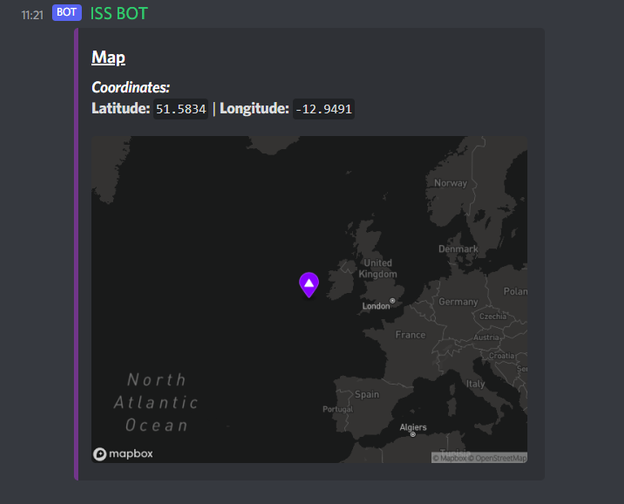The image size is (624, 504).
Task: Click the Mapbox logo icon
Action: point(99,454)
